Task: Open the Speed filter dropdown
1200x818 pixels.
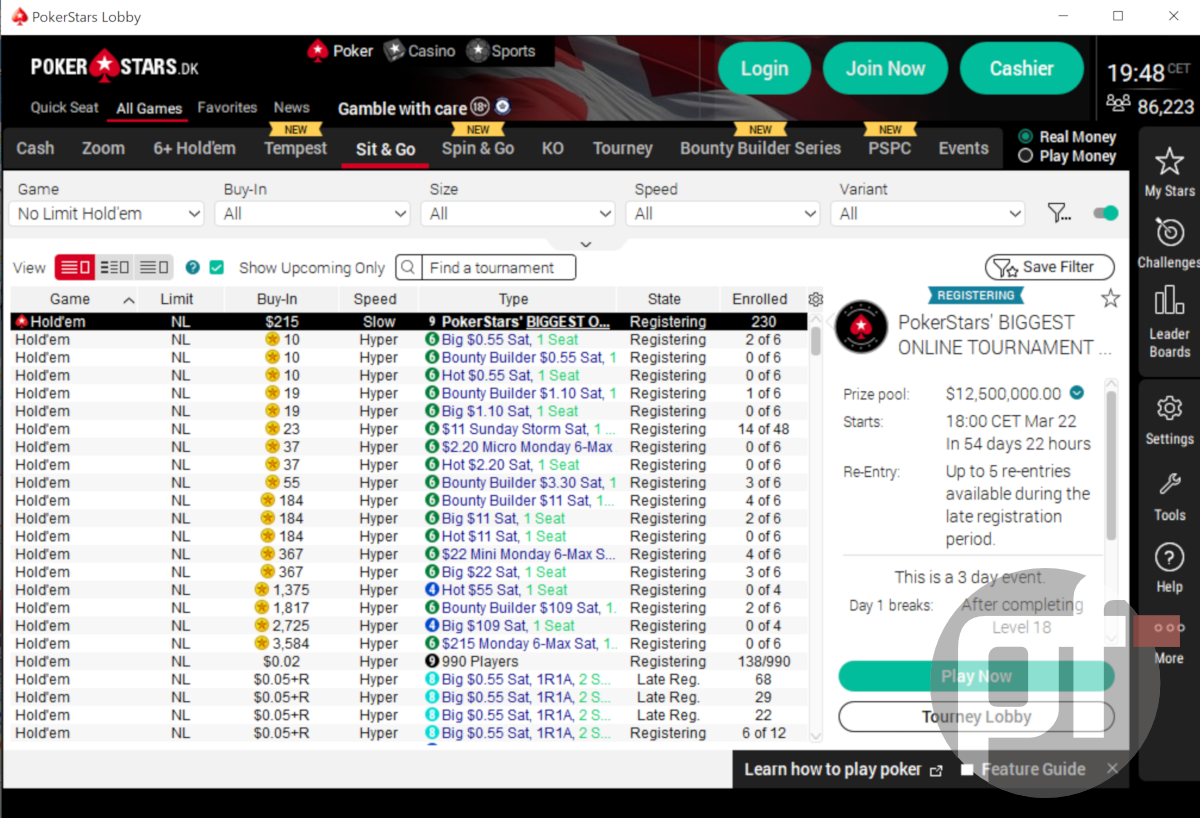Action: click(725, 214)
